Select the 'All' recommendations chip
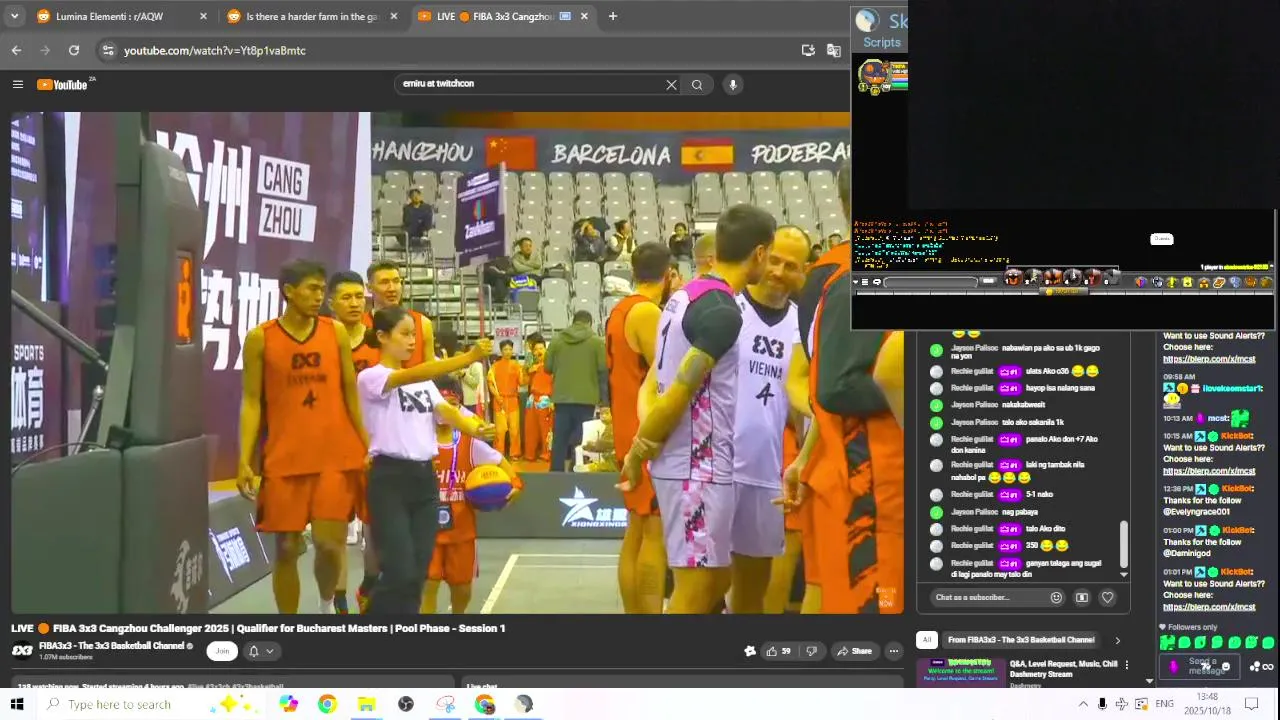Image resolution: width=1280 pixels, height=720 pixels. (x=927, y=640)
